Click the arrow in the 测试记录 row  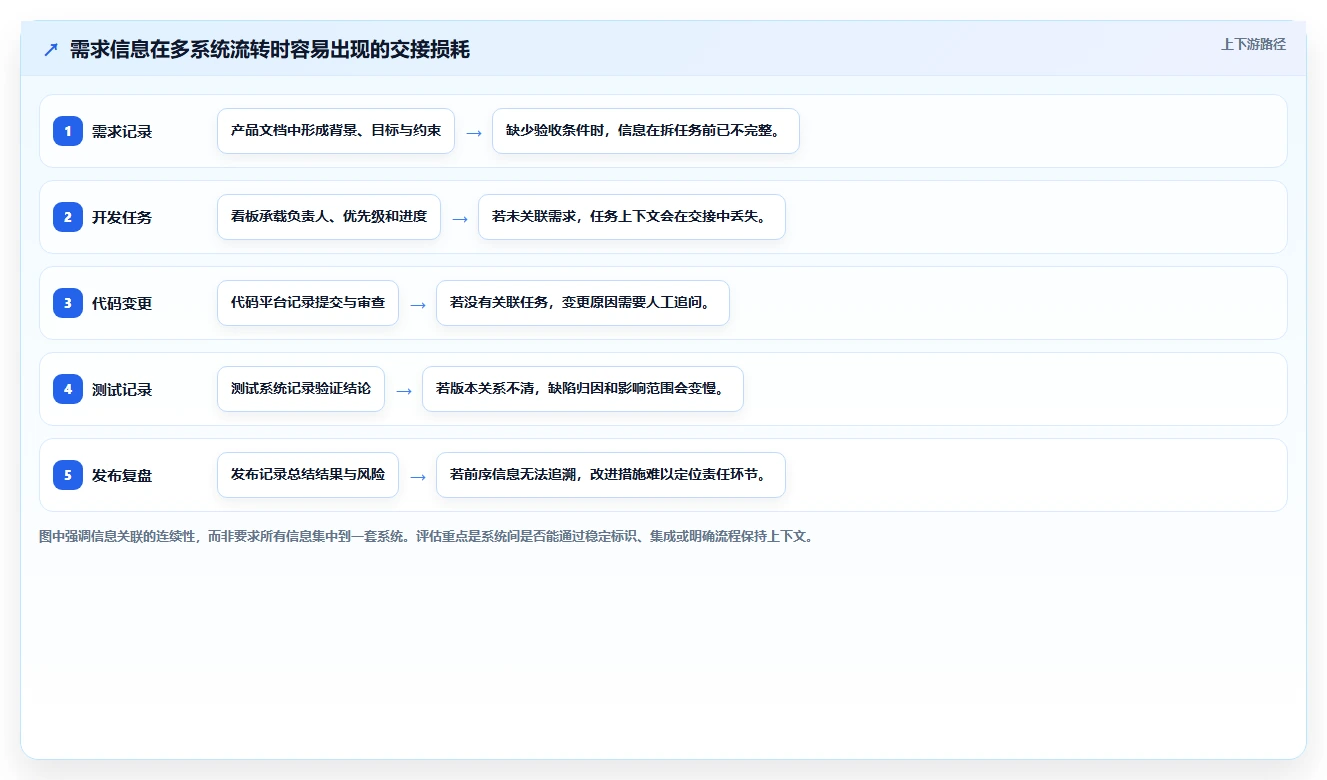point(404,390)
